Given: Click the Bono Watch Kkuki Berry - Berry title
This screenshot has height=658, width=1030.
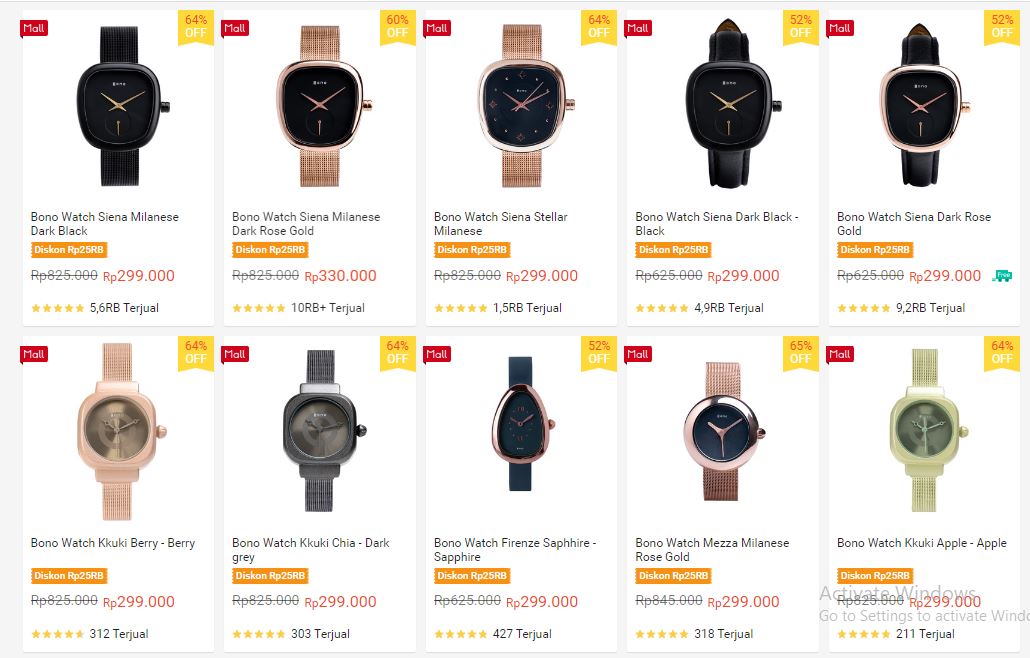Looking at the screenshot, I should point(113,543).
